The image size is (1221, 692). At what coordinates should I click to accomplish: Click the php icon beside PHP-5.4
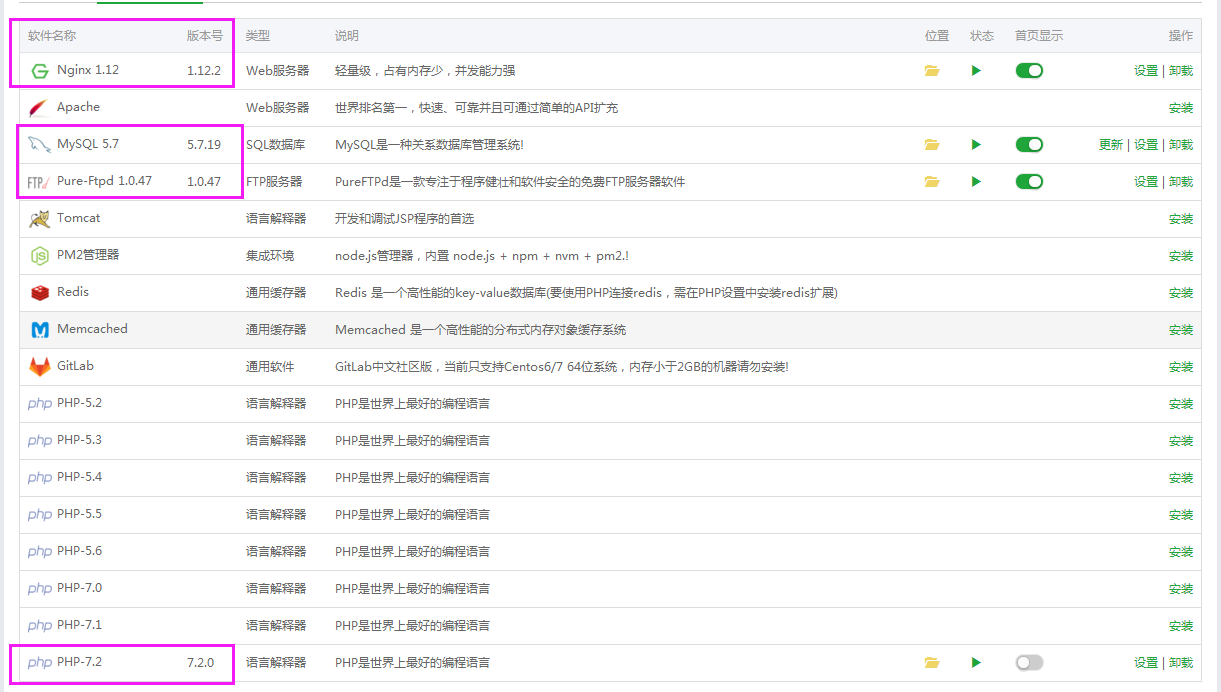coord(40,478)
